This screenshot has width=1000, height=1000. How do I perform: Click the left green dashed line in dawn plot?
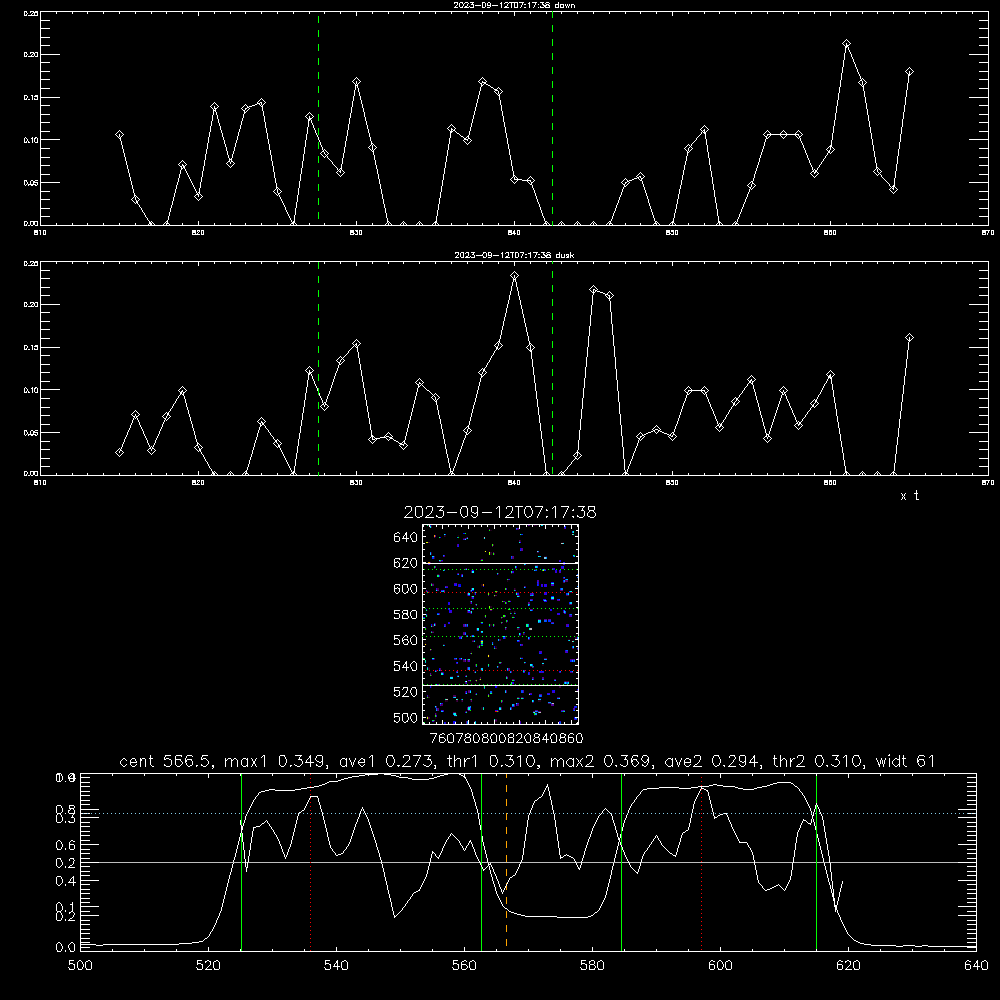coord(318,118)
